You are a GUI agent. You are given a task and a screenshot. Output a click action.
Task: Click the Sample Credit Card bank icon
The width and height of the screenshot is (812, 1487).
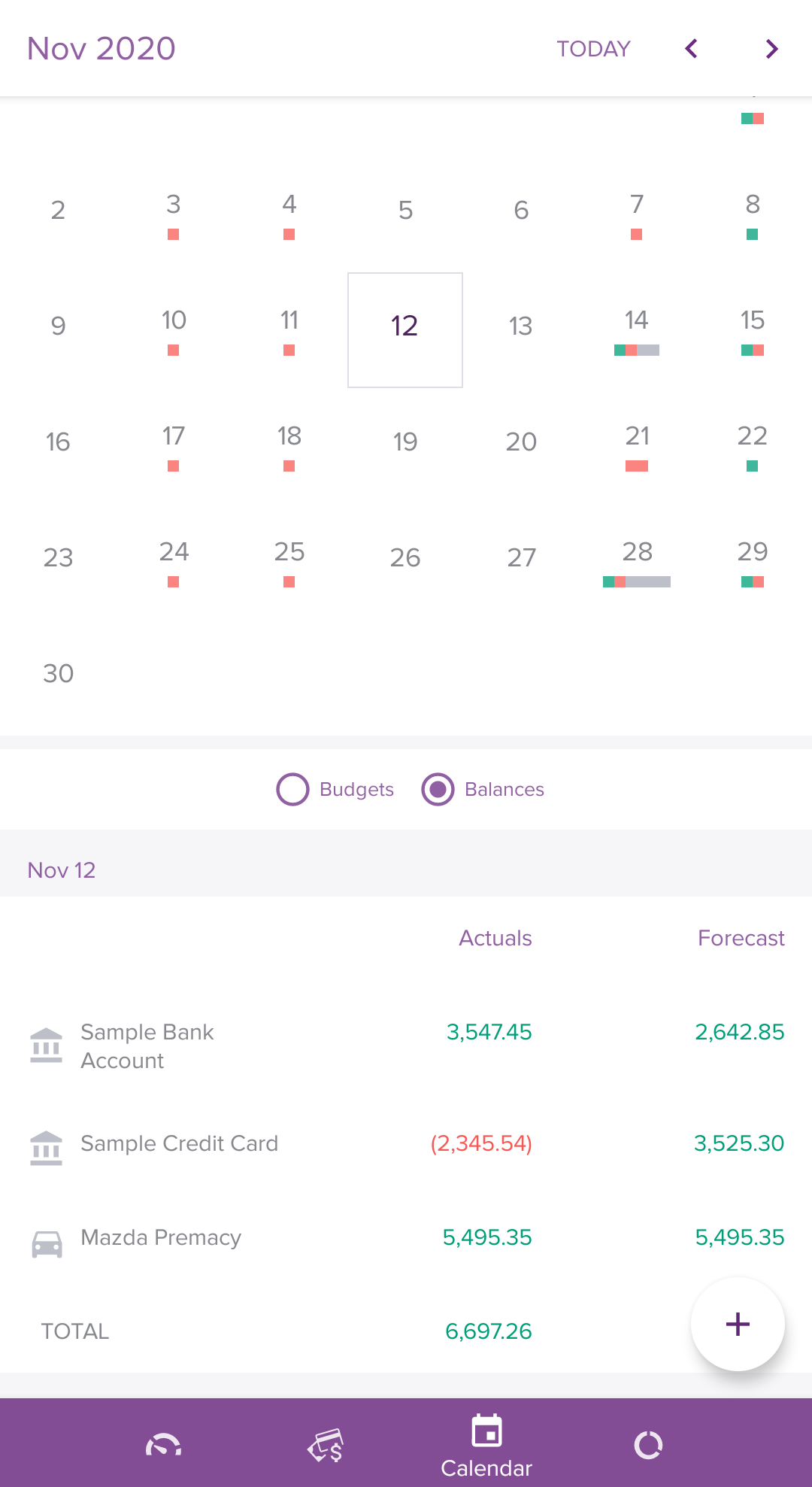[x=47, y=1148]
